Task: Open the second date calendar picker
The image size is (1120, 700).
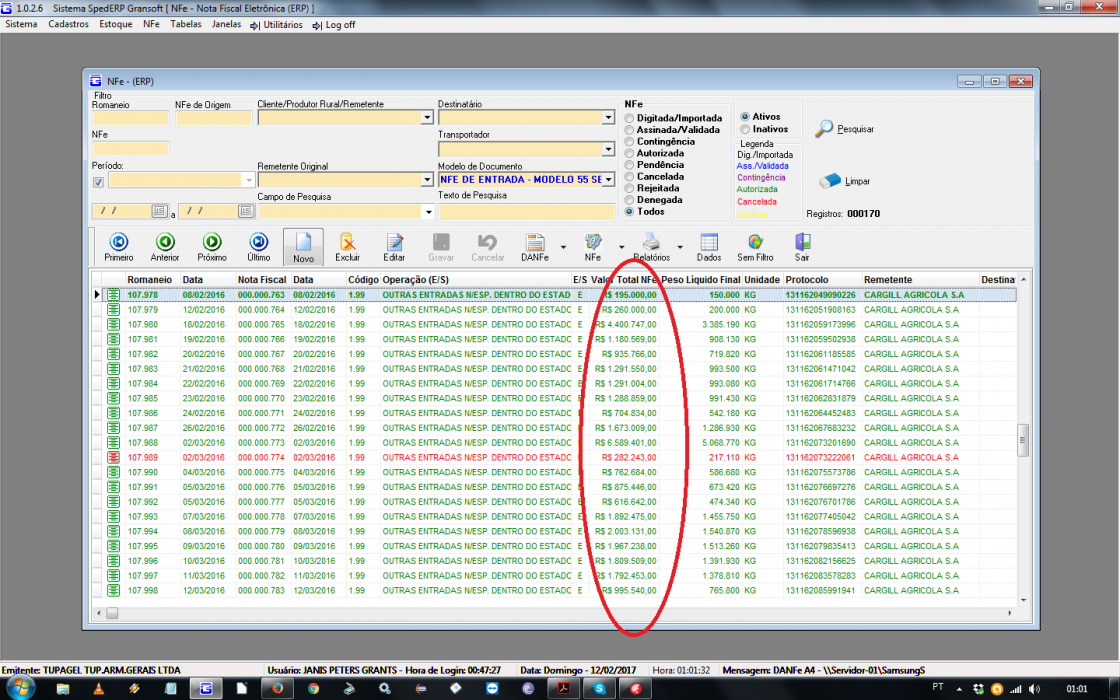Action: pyautogui.click(x=246, y=211)
